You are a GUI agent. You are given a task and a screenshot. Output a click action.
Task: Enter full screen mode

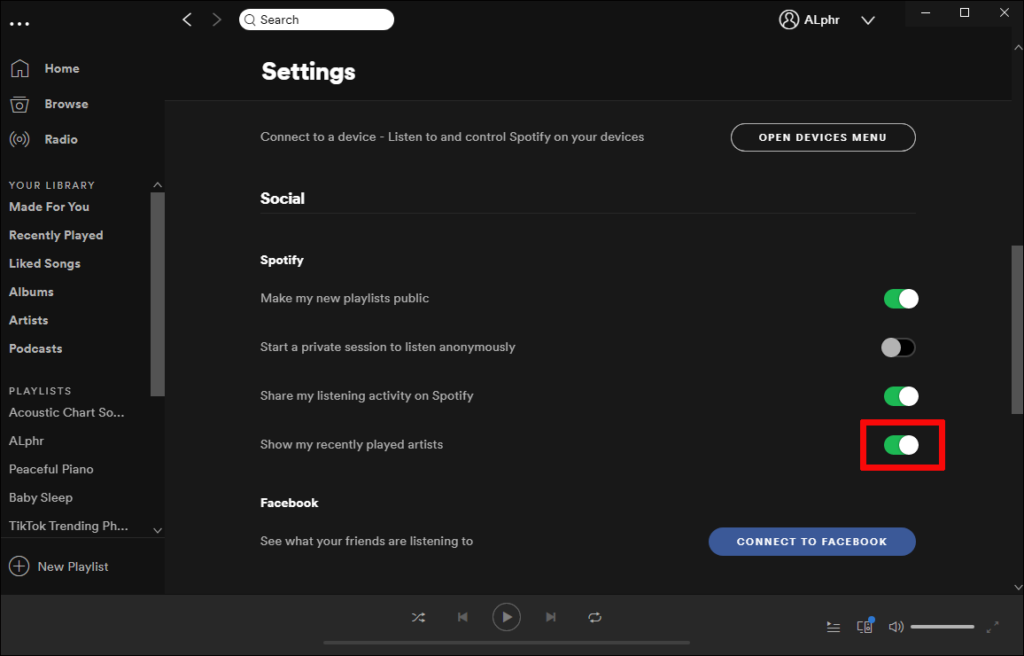[x=993, y=627]
